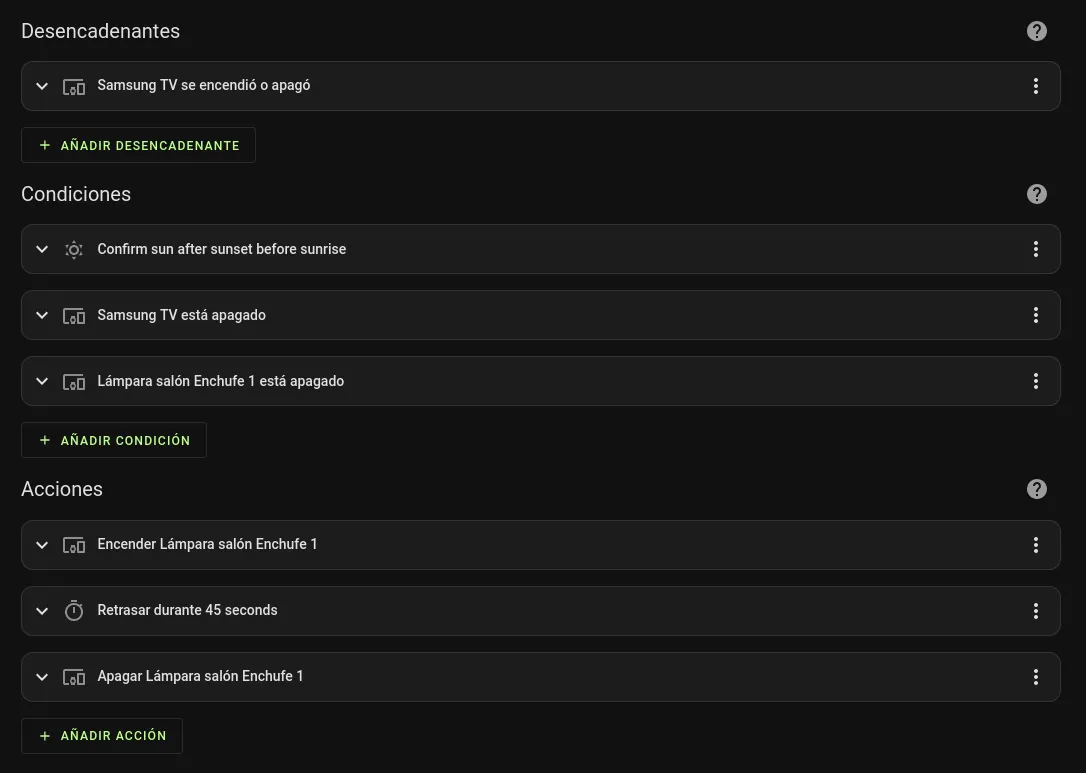Screen dimensions: 1086x773
Task: Click the device icon on Lámpara salón está apagado
Action: click(x=74, y=381)
